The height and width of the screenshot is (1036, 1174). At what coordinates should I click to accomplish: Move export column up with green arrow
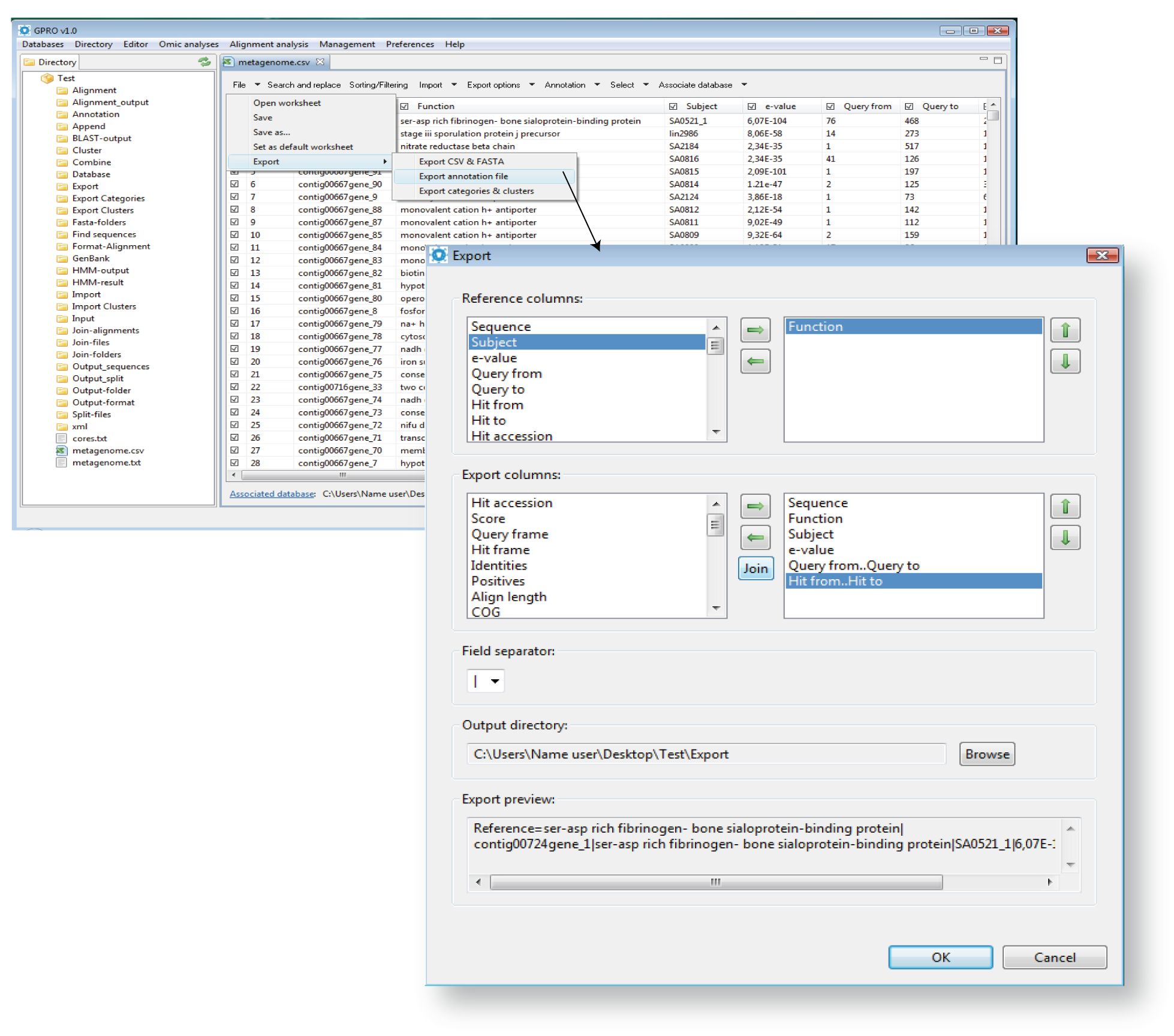click(1065, 507)
